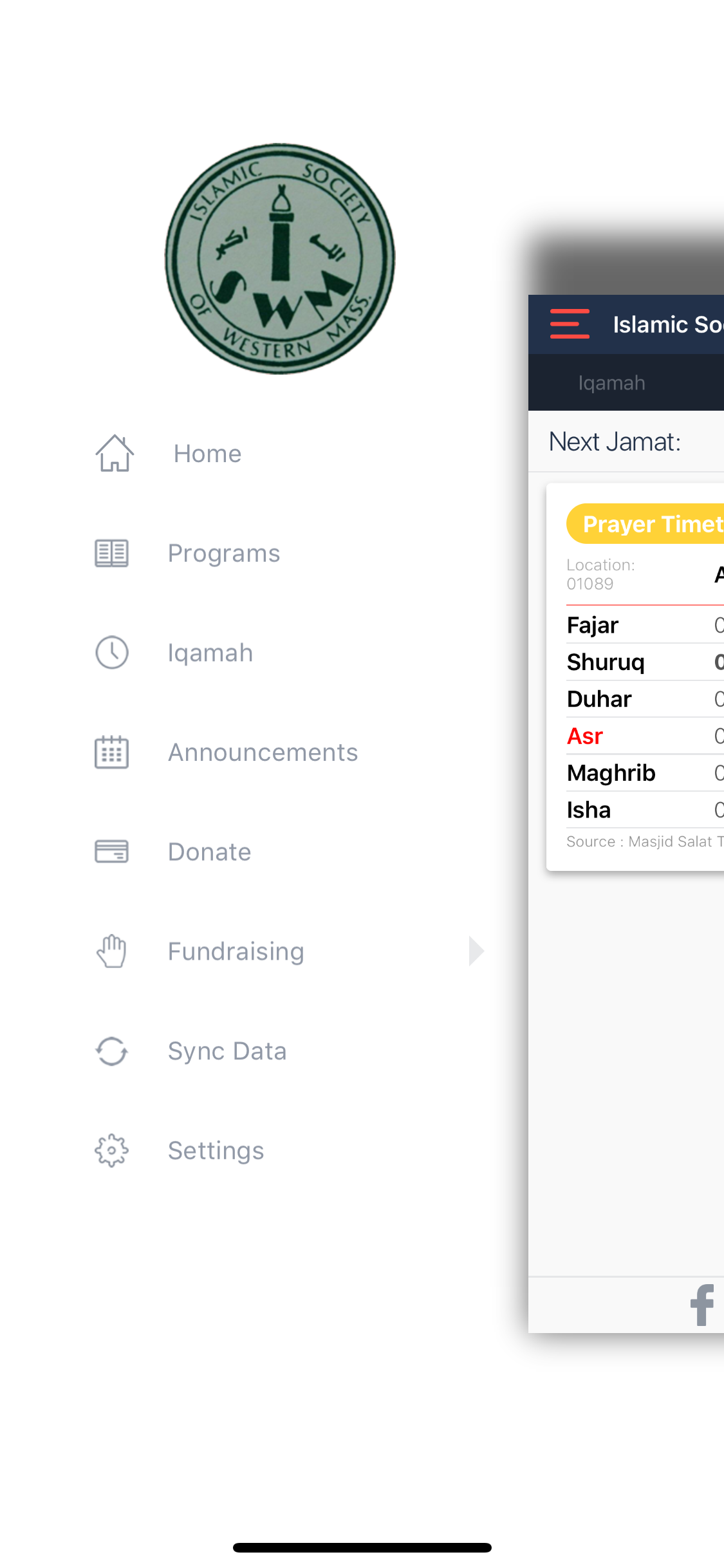Switch to the Iqamah tab in the header

[611, 382]
